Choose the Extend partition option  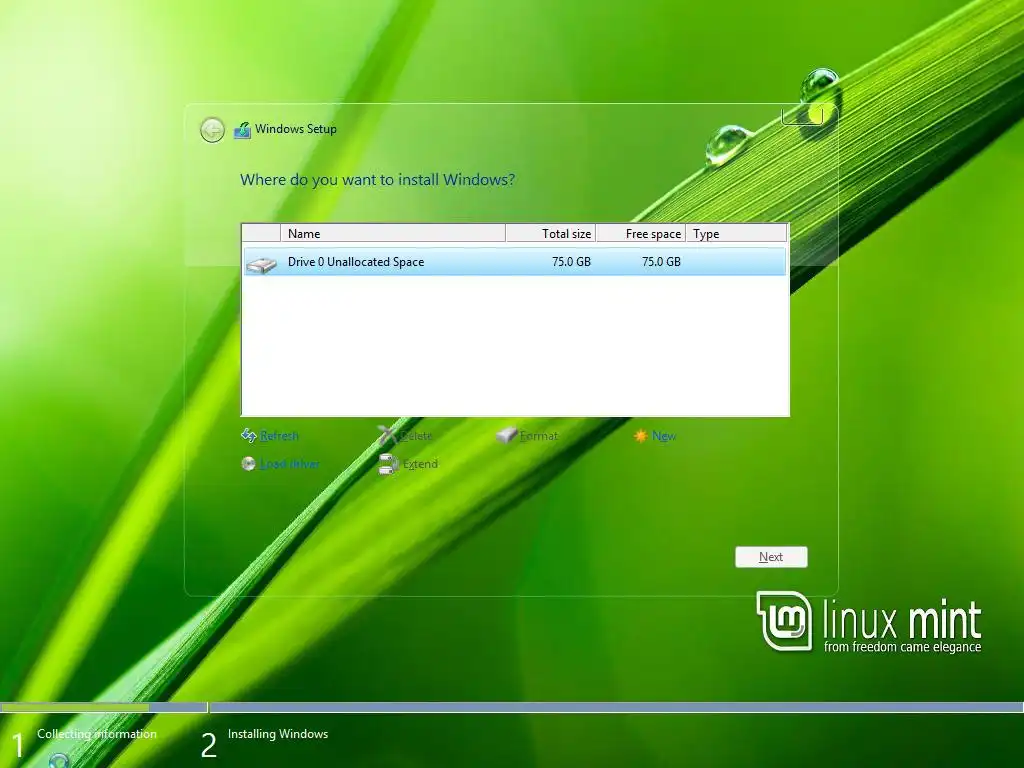pyautogui.click(x=420, y=464)
